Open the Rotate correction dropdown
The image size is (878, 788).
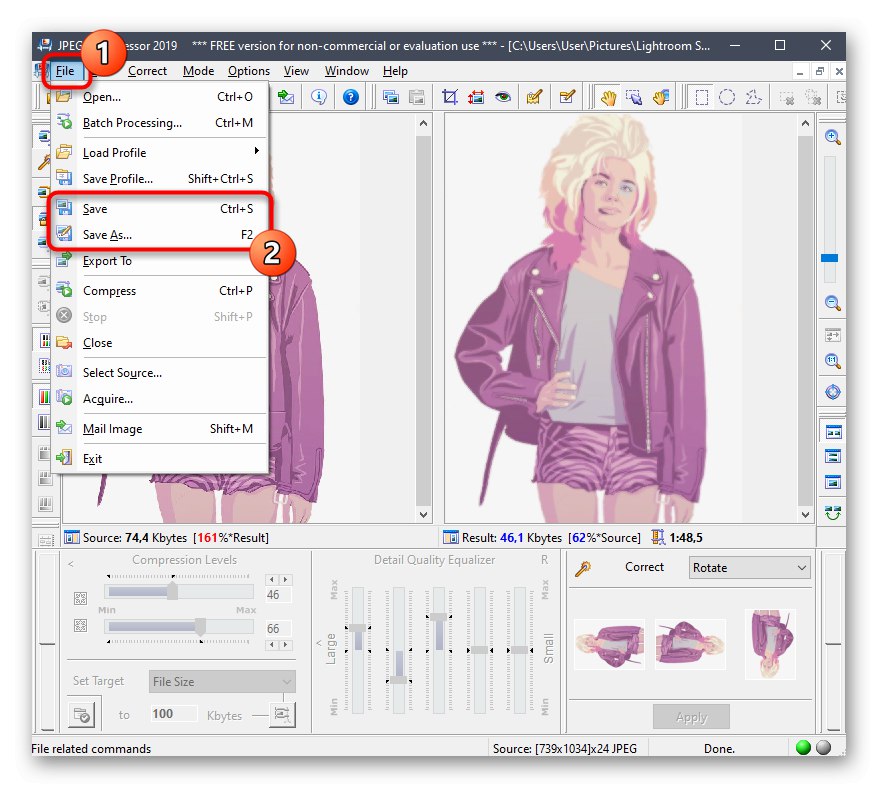point(749,568)
